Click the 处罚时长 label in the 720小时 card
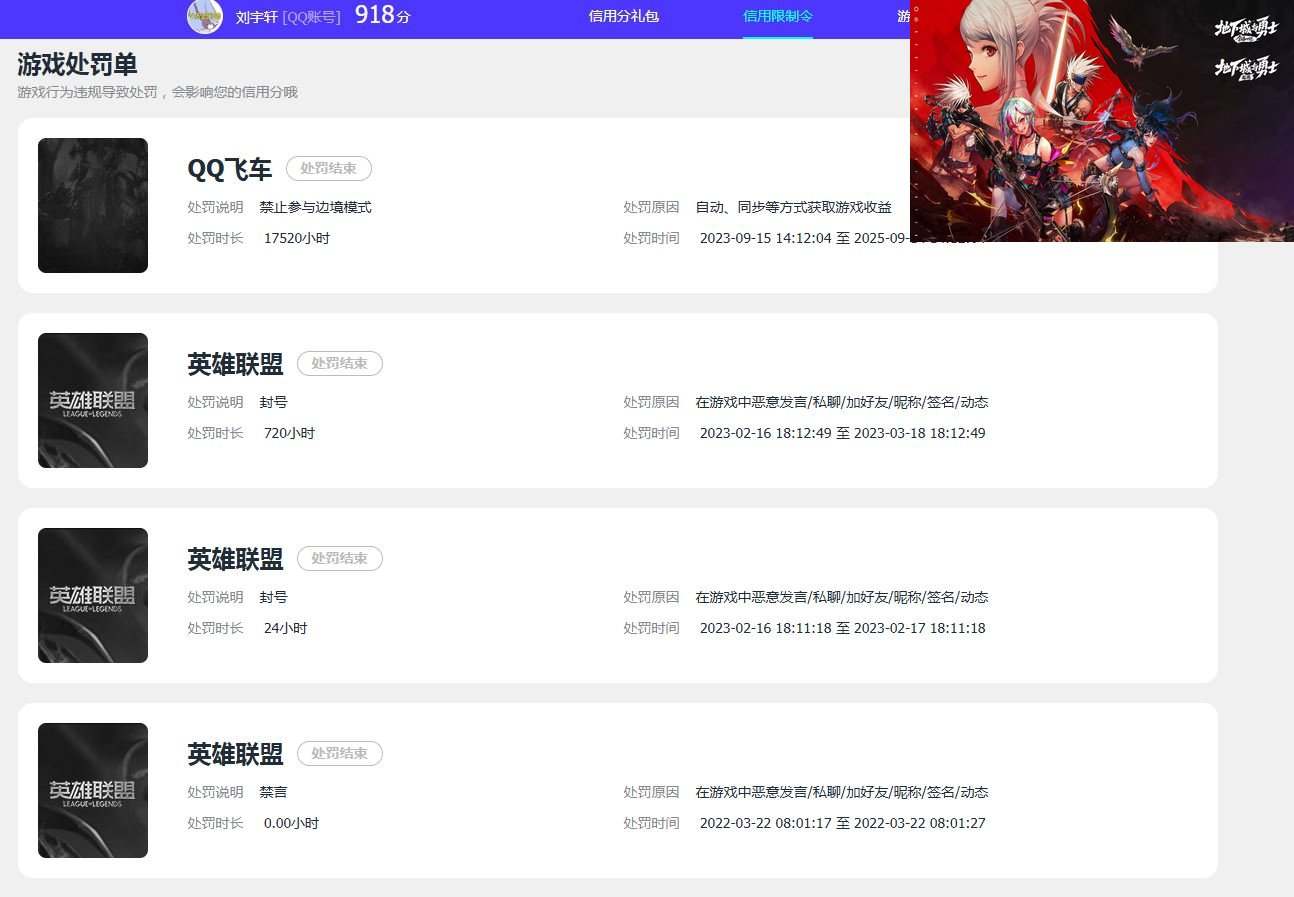 [215, 433]
